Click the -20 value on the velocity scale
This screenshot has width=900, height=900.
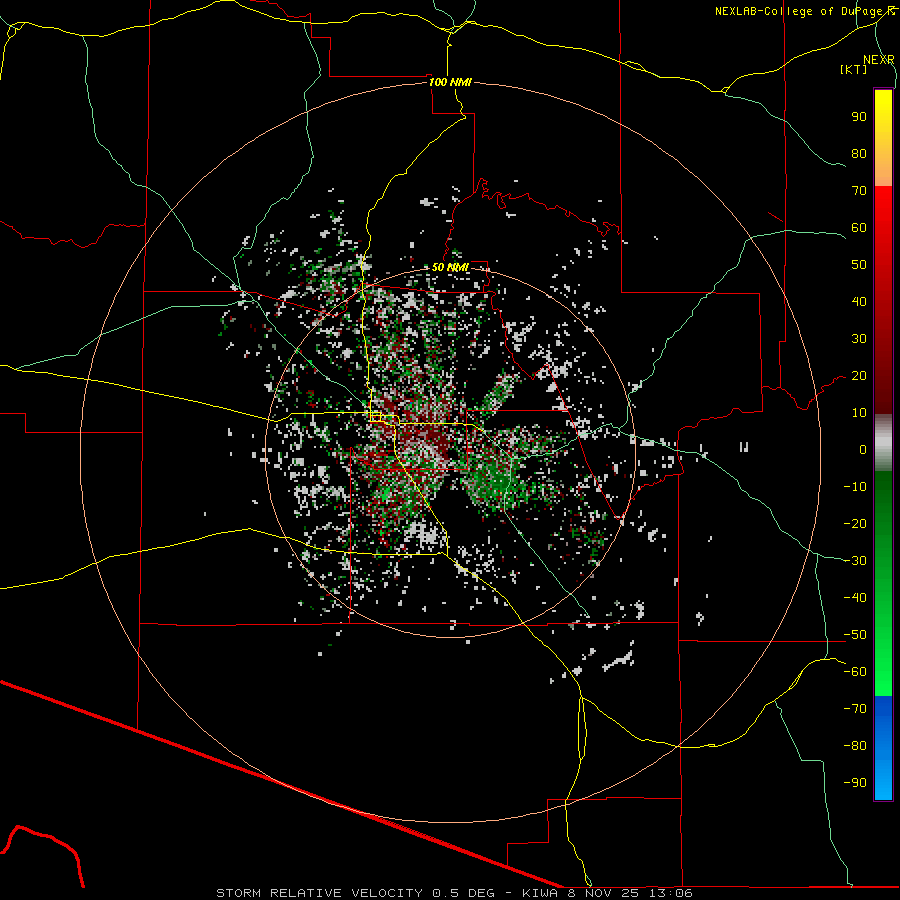[855, 524]
